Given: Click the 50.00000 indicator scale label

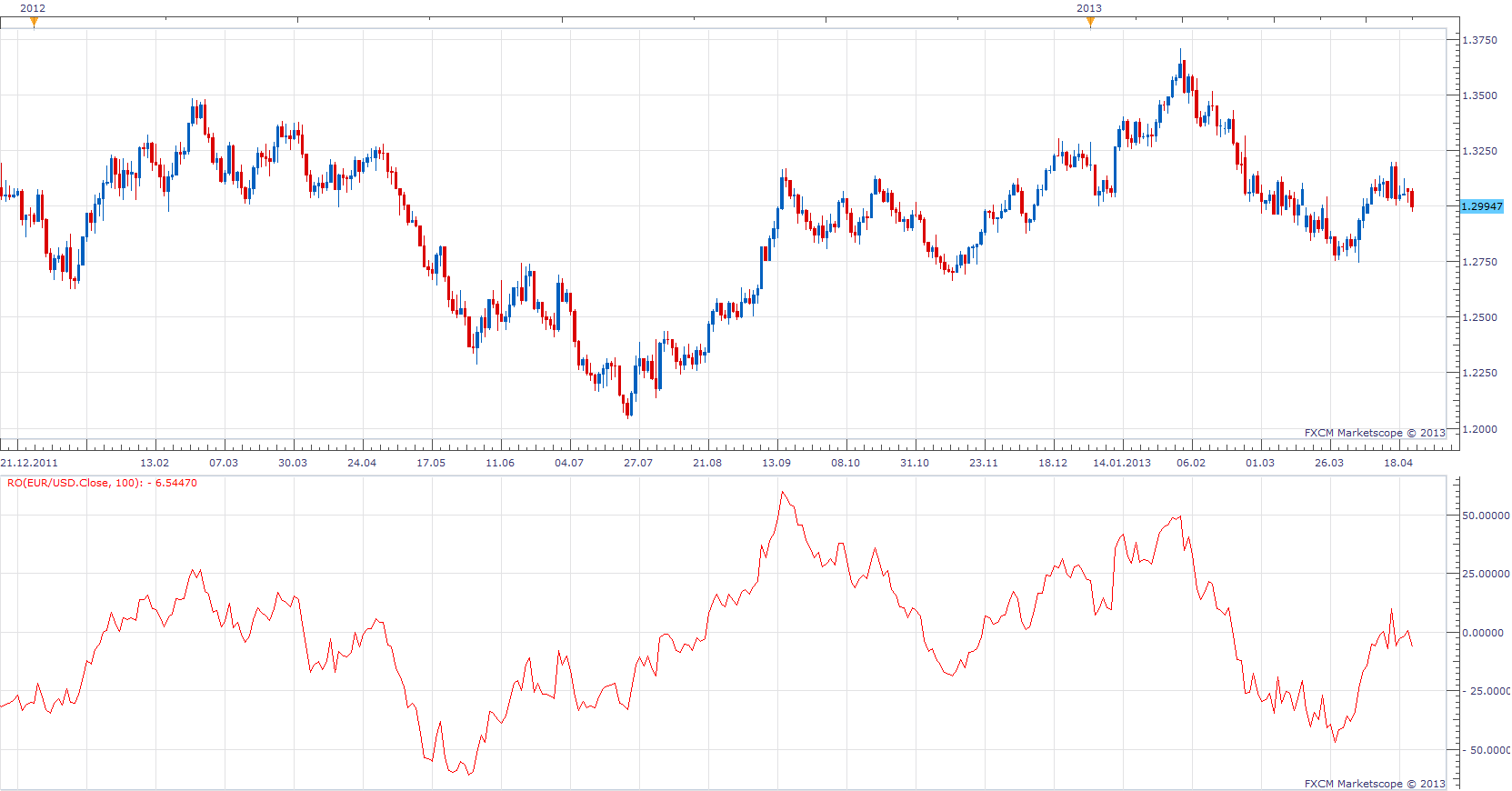Looking at the screenshot, I should tap(1486, 516).
